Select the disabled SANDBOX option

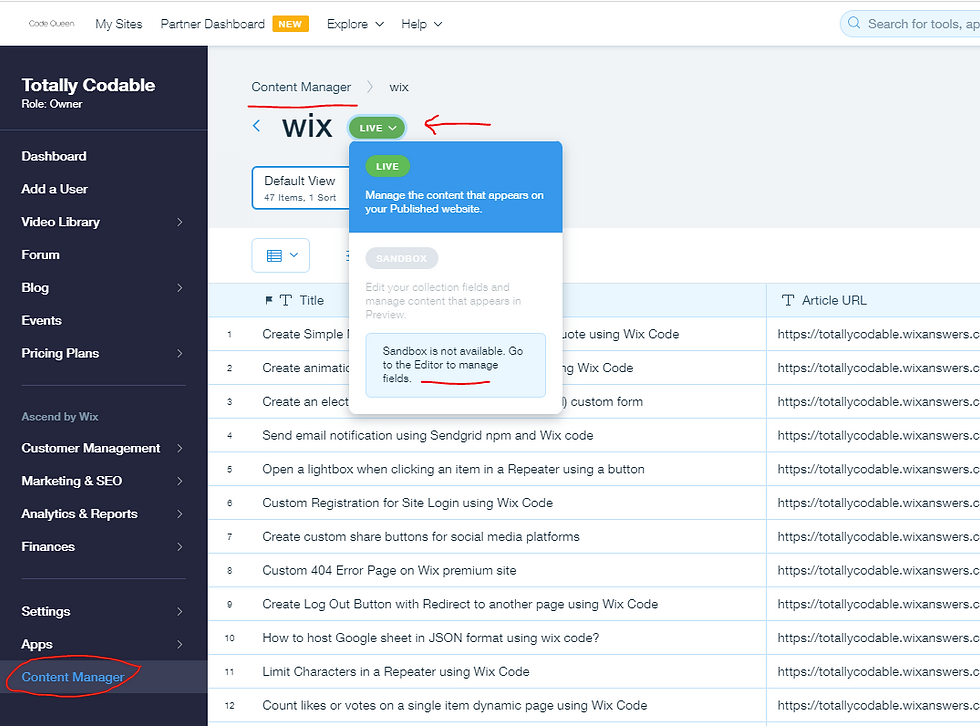(402, 258)
